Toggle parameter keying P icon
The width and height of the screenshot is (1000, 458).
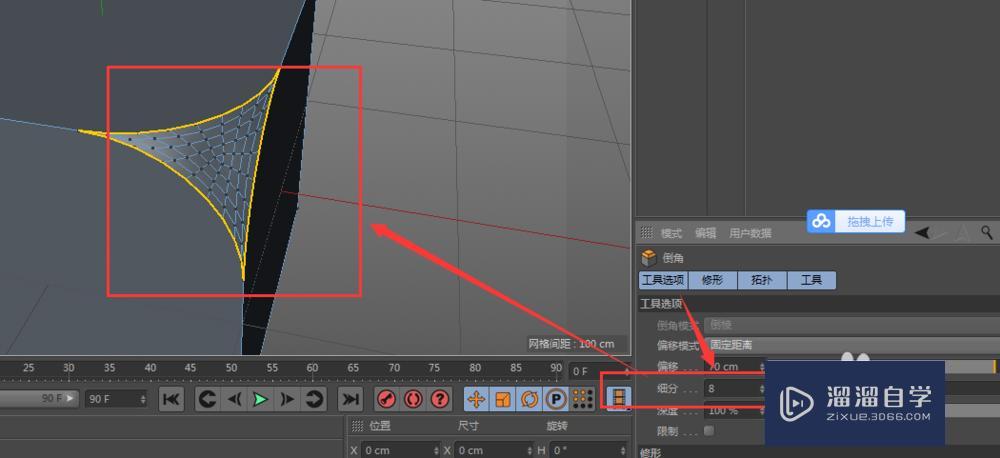pos(556,399)
